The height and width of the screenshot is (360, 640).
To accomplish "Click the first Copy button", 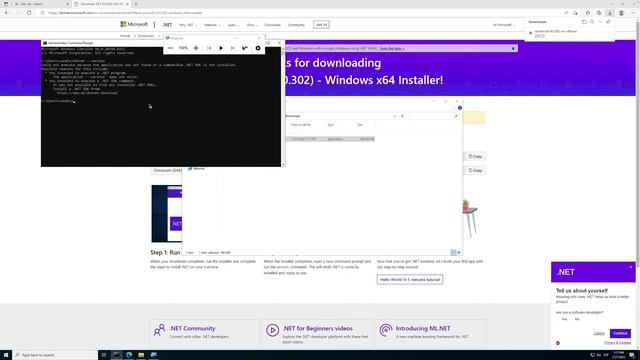I will (x=475, y=156).
